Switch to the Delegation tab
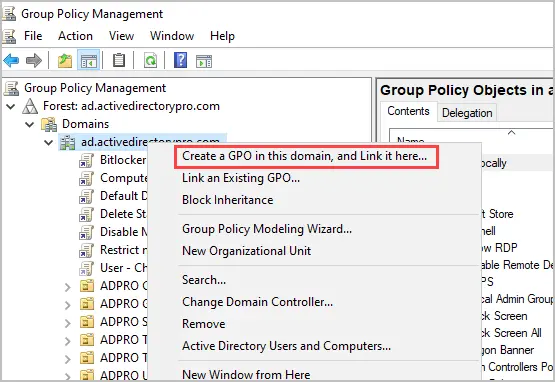Viewport: 555px width, 382px height. [x=467, y=113]
